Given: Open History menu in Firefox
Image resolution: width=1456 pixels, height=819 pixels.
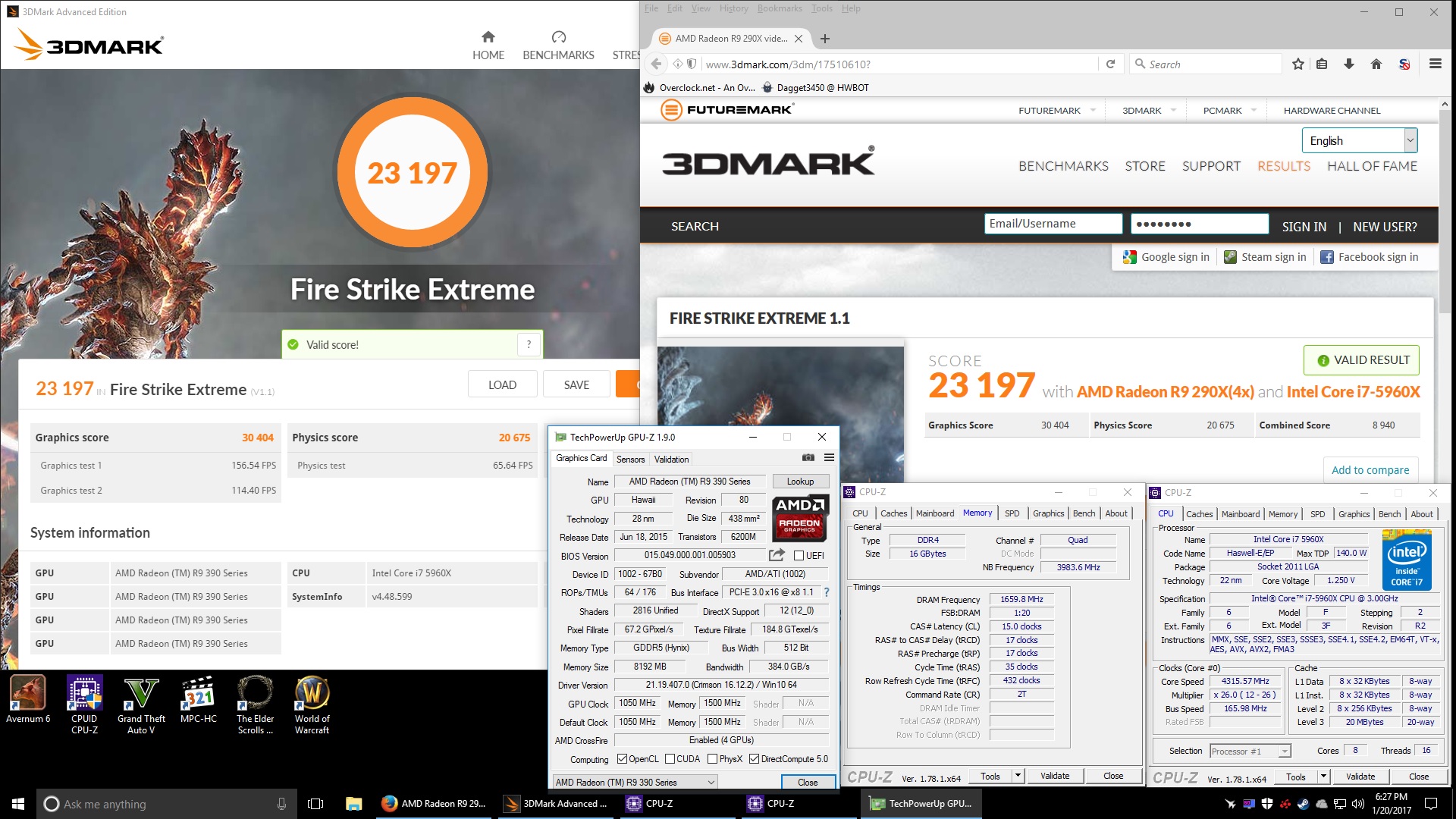Looking at the screenshot, I should coord(733,8).
